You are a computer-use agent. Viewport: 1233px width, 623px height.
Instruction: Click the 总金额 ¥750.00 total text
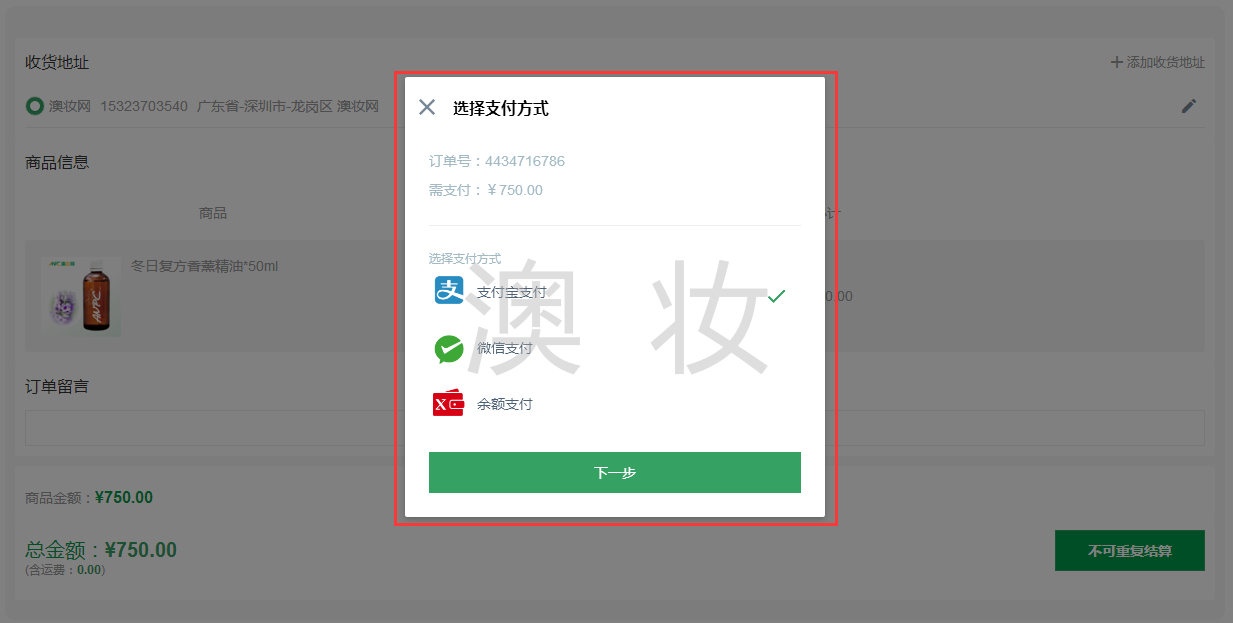[x=101, y=550]
